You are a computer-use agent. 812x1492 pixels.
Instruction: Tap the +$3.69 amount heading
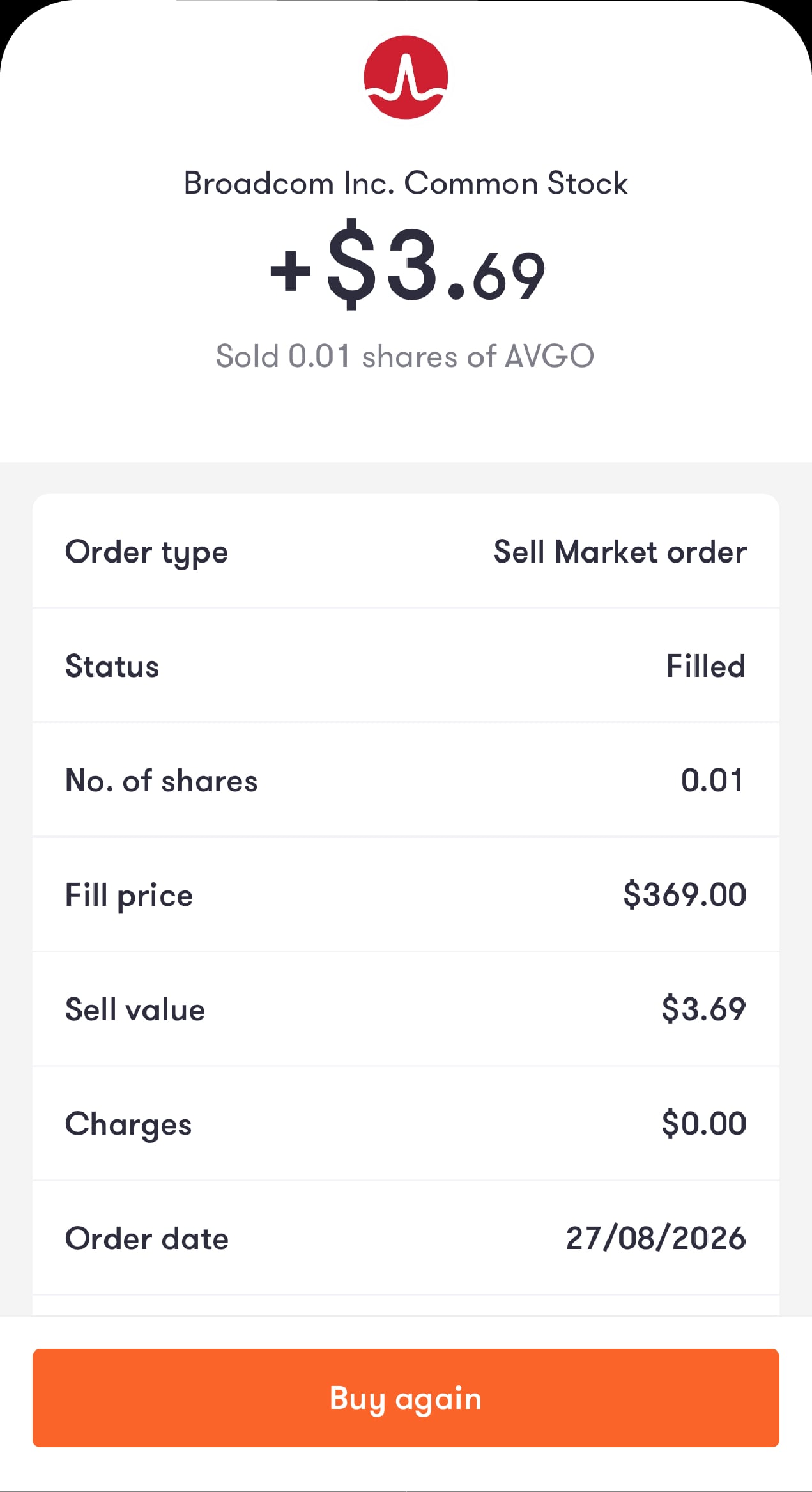coord(407,265)
